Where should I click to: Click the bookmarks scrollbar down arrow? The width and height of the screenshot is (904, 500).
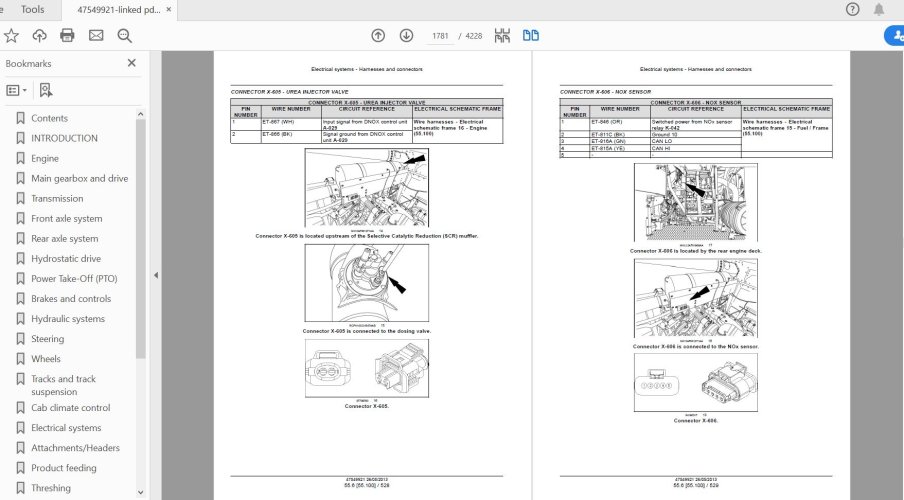[x=141, y=493]
